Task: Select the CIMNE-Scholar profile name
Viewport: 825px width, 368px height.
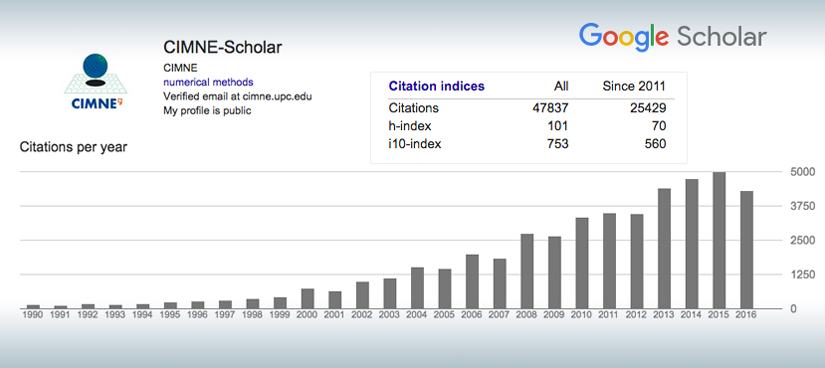Action: (223, 47)
